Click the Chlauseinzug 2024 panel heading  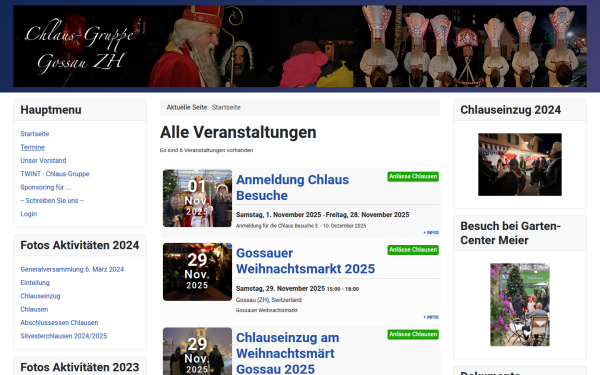tap(510, 110)
